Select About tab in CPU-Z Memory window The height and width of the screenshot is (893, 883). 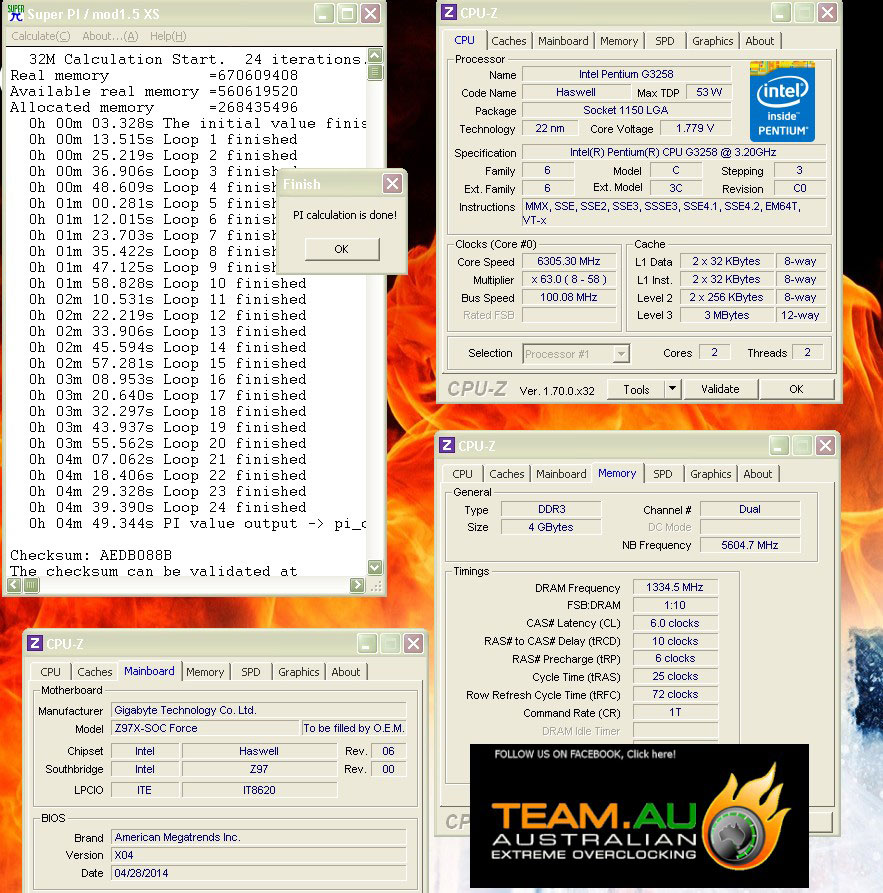click(758, 474)
